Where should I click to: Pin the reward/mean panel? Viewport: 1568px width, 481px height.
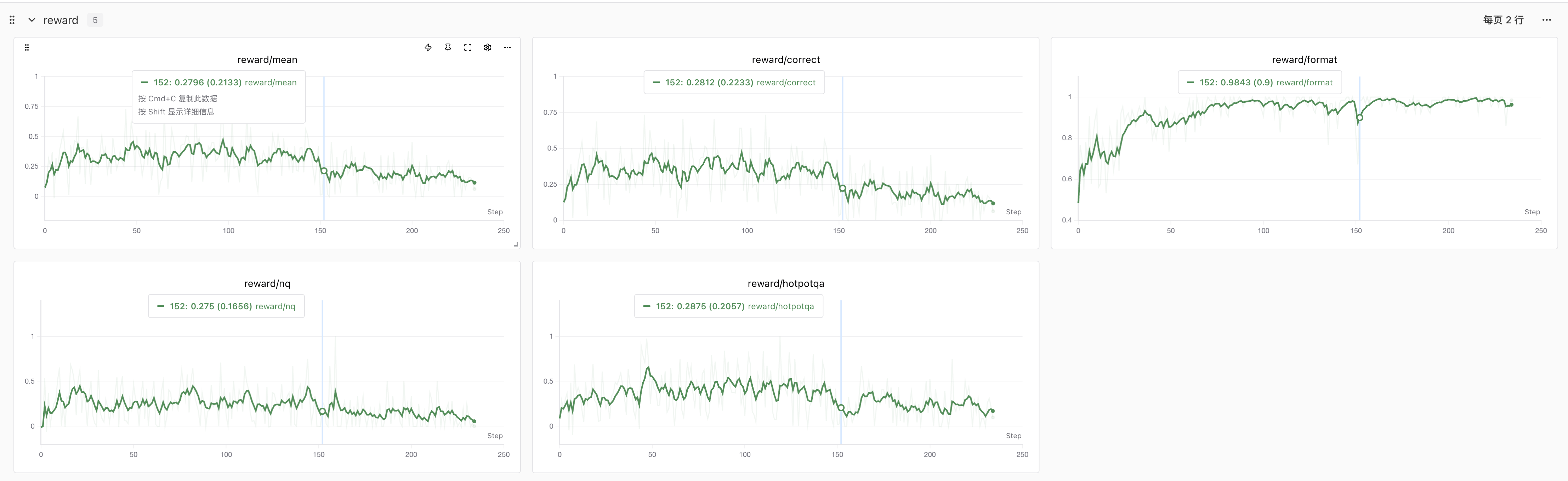(448, 47)
